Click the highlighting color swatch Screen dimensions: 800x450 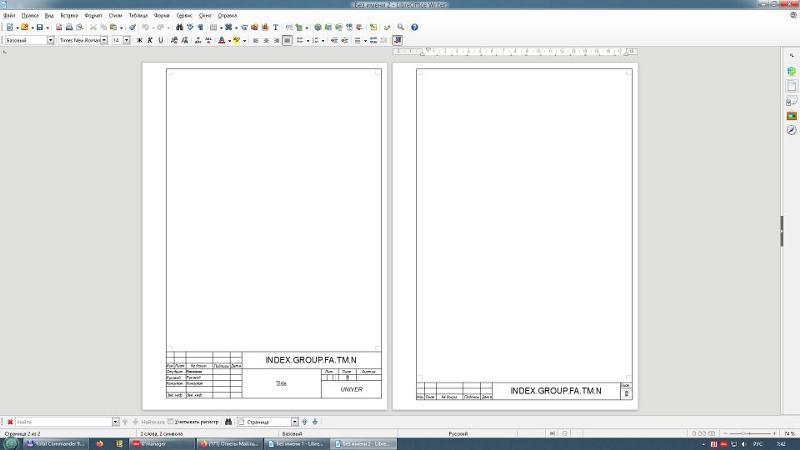(x=237, y=40)
